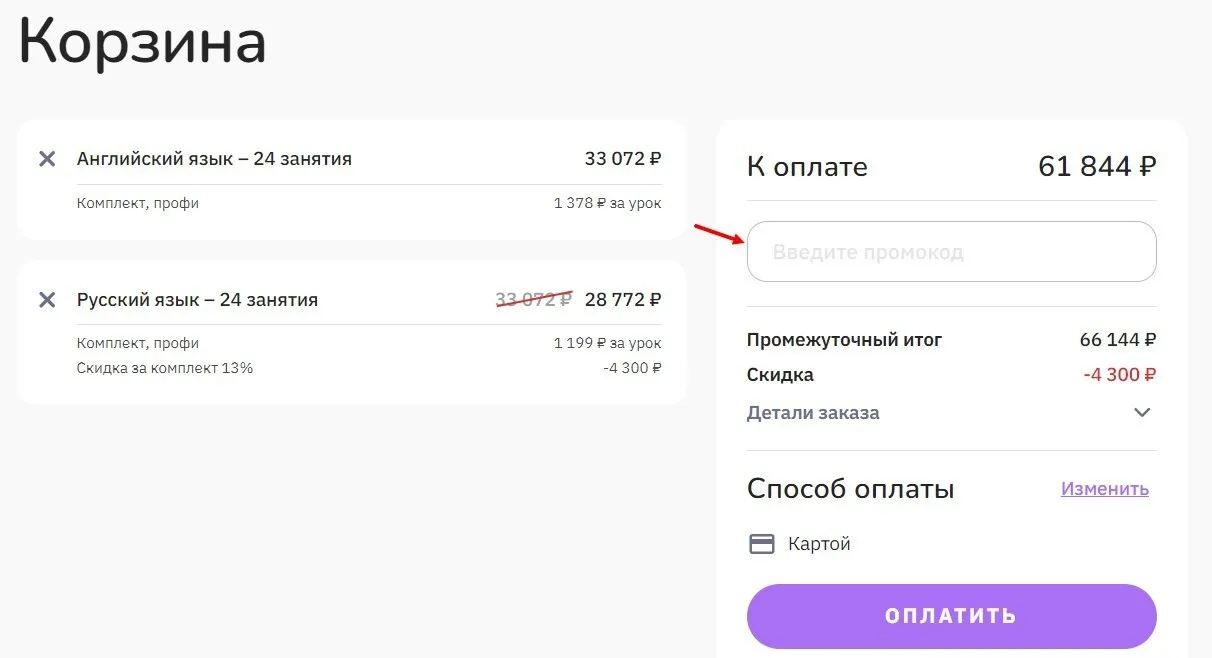1212x658 pixels.
Task: Click the Английский язык – 24 занятия title
Action: point(214,159)
